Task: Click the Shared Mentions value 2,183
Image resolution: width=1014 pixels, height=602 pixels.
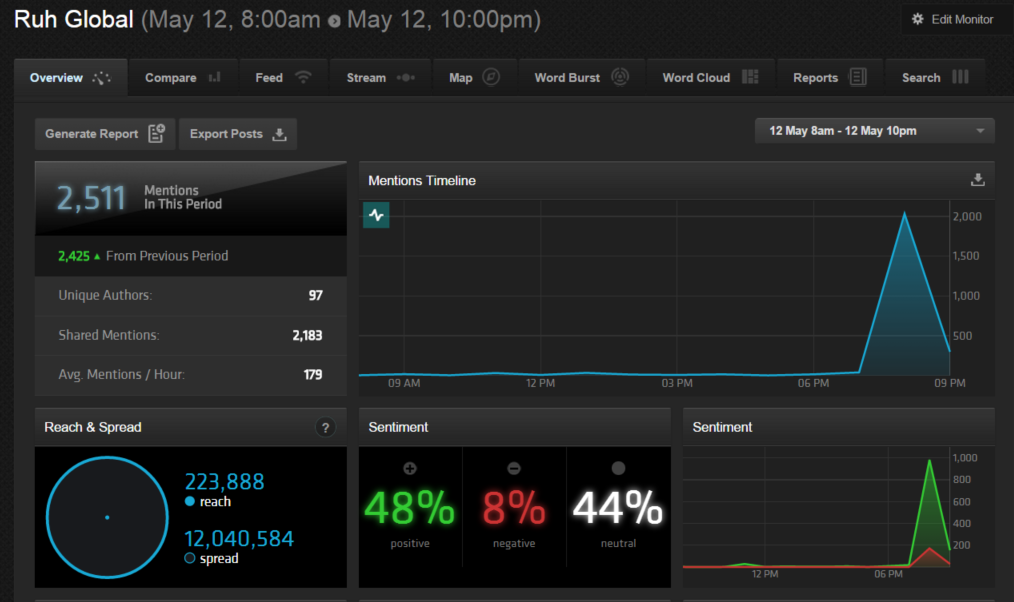Action: [x=307, y=336]
